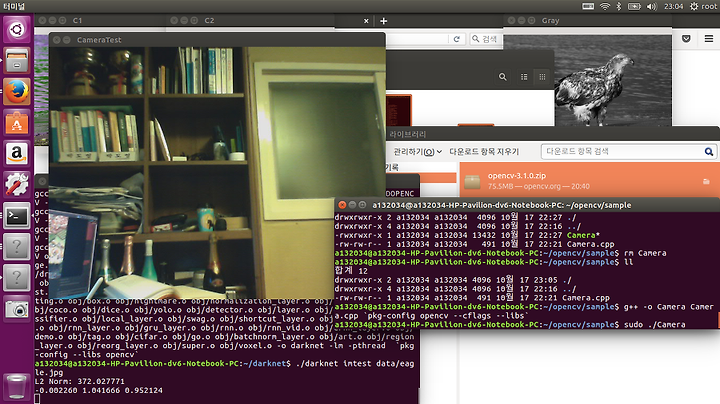Click the Firefox search box
Viewport: 720px width, 404px height.
tap(486, 39)
